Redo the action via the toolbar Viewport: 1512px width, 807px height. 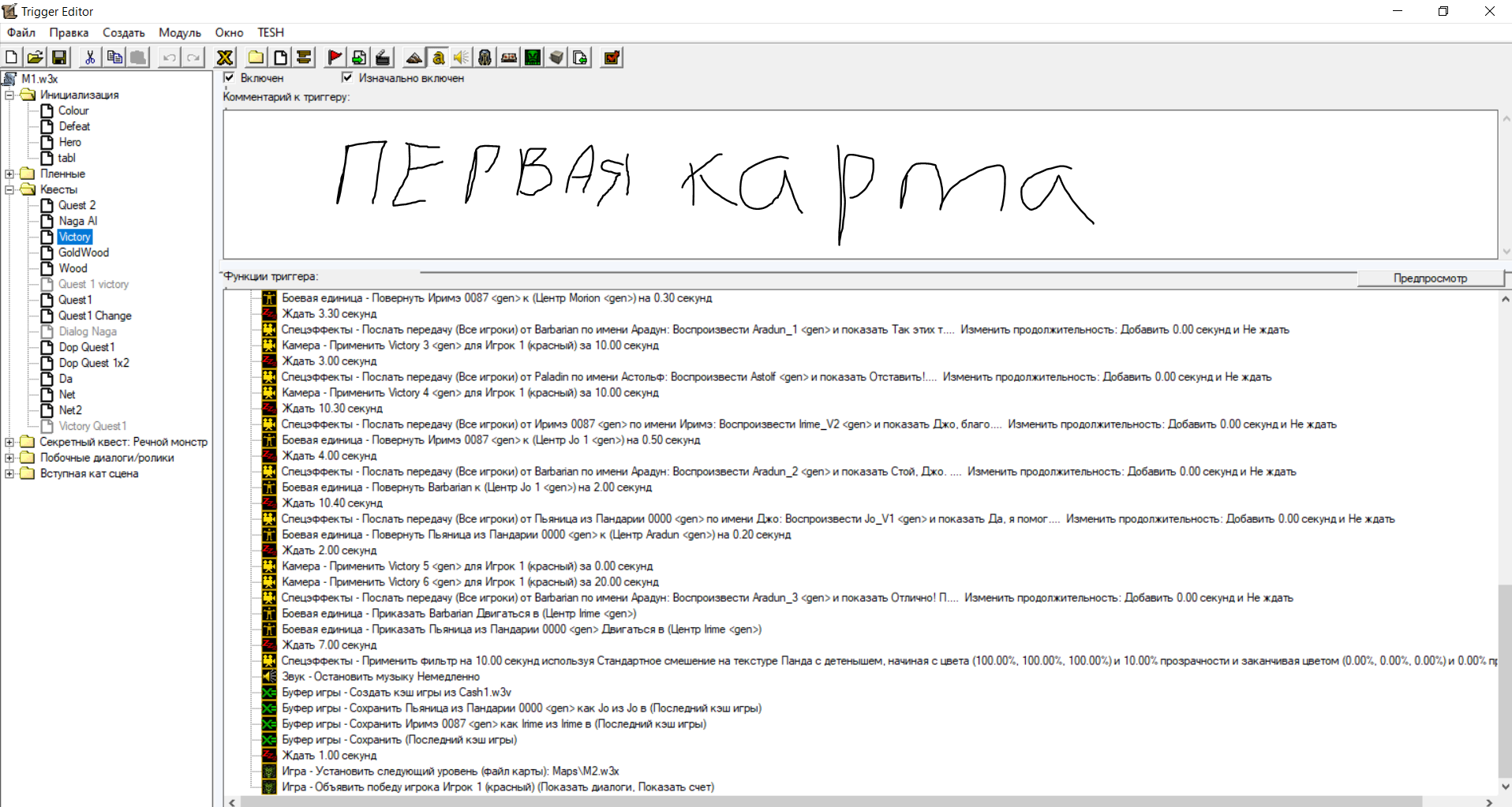point(193,58)
